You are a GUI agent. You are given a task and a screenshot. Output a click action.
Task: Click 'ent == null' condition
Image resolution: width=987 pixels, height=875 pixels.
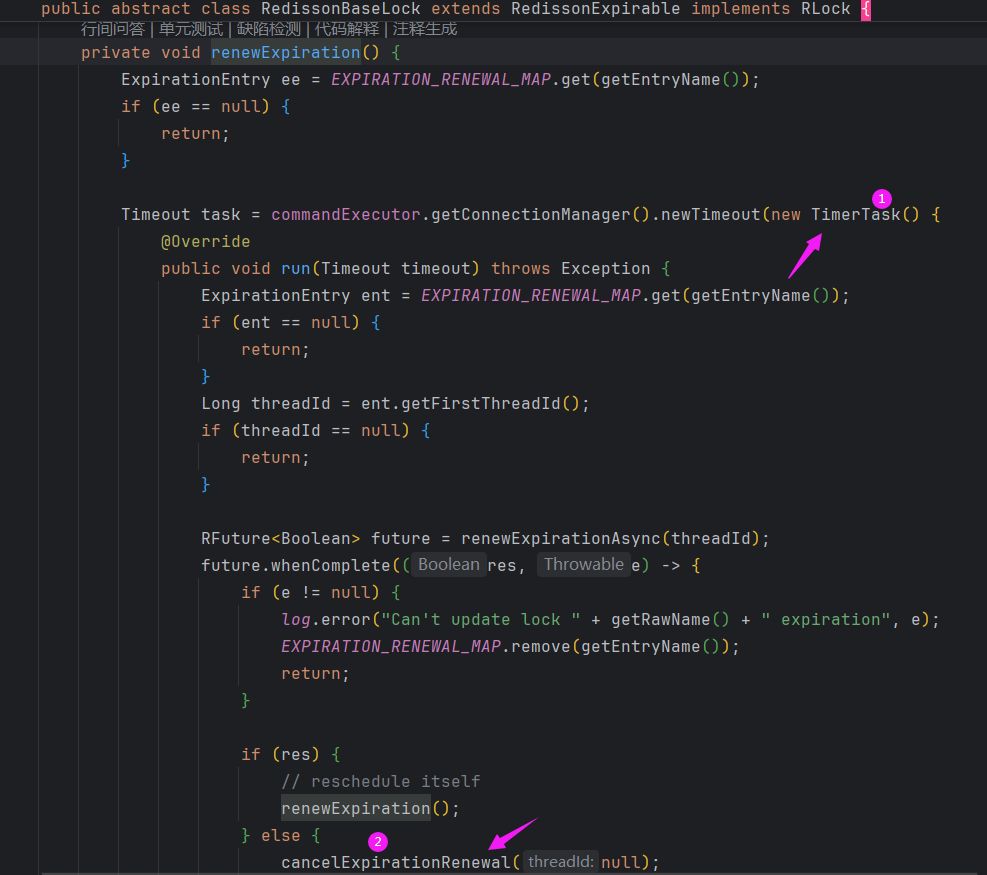(x=296, y=322)
